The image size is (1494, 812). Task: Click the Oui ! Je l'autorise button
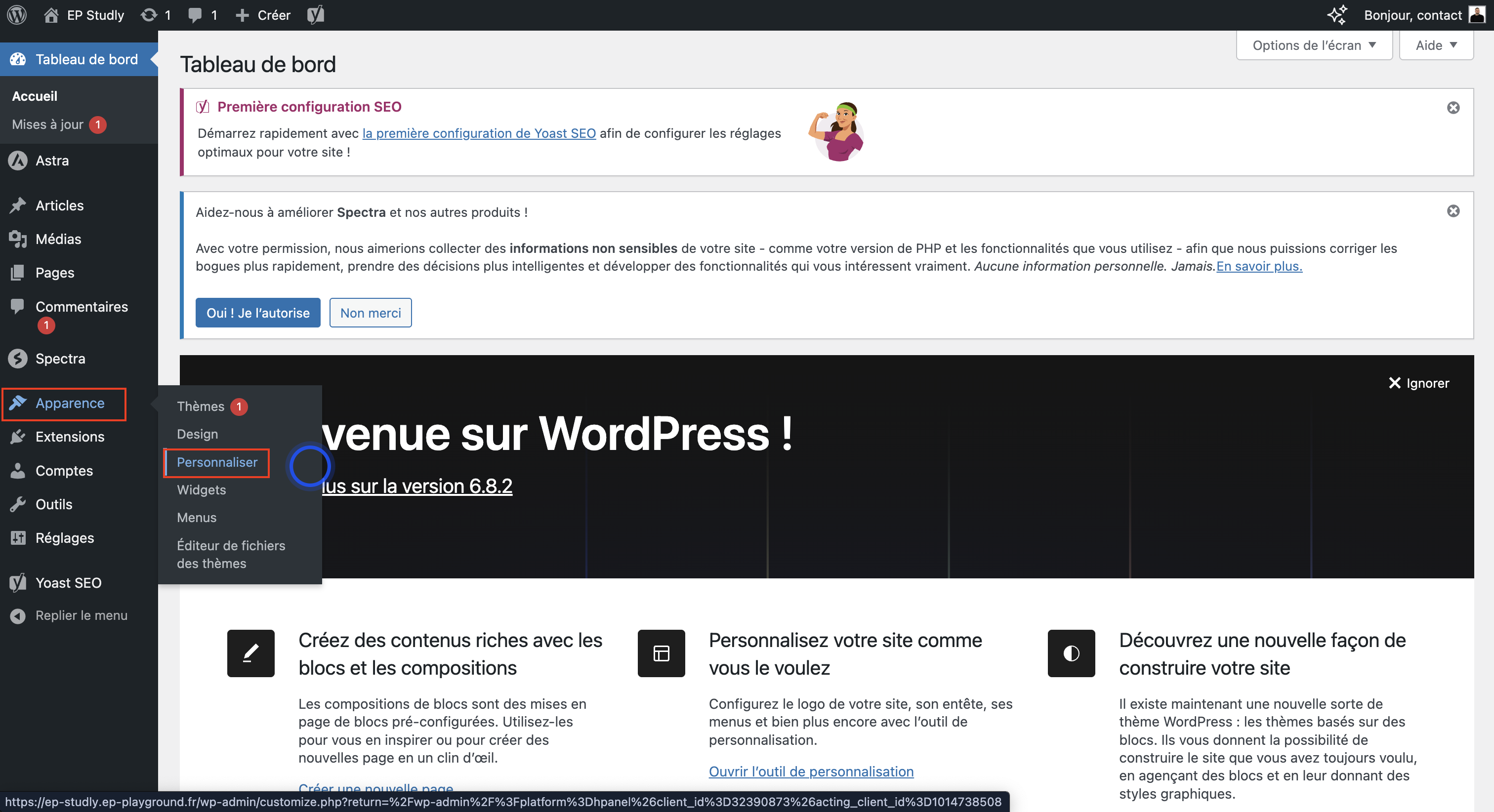pyautogui.click(x=257, y=313)
